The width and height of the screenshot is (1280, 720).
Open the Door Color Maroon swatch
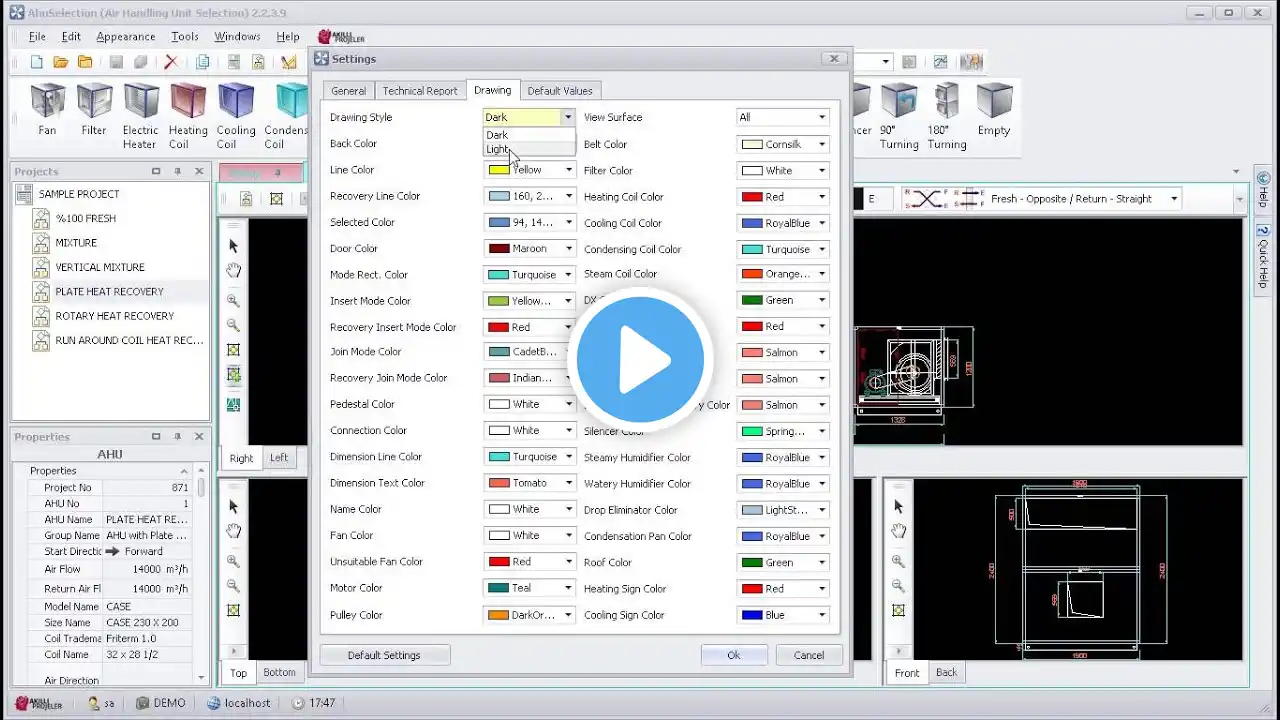[x=498, y=248]
